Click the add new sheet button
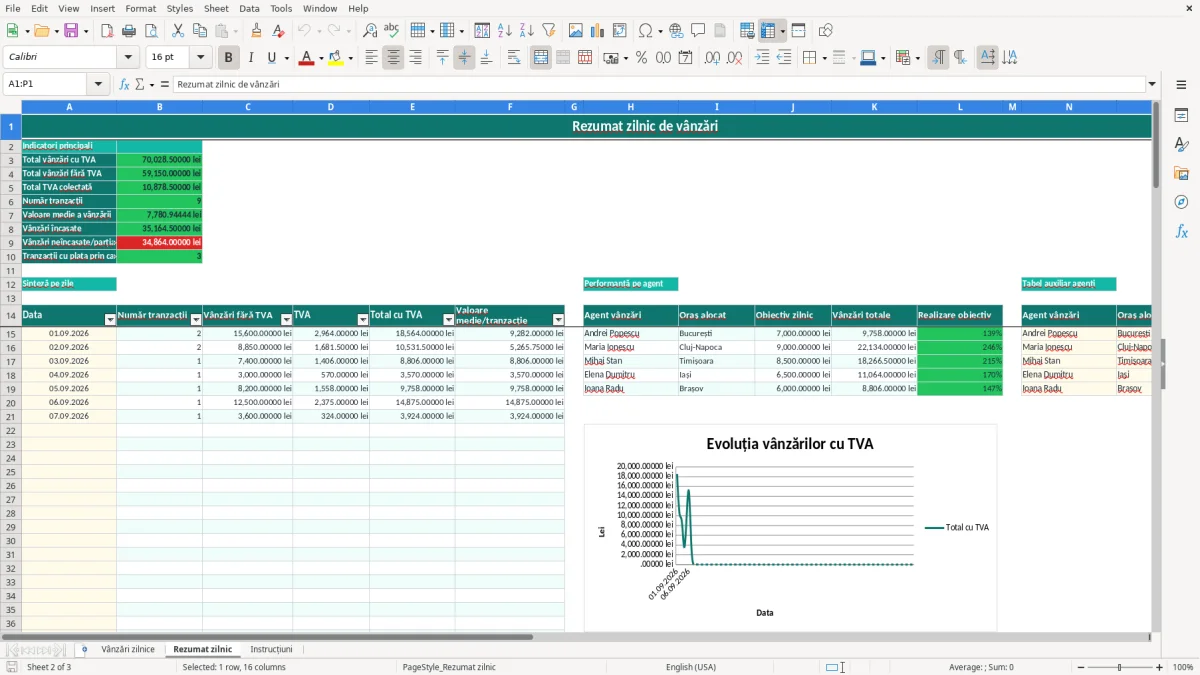 click(84, 649)
